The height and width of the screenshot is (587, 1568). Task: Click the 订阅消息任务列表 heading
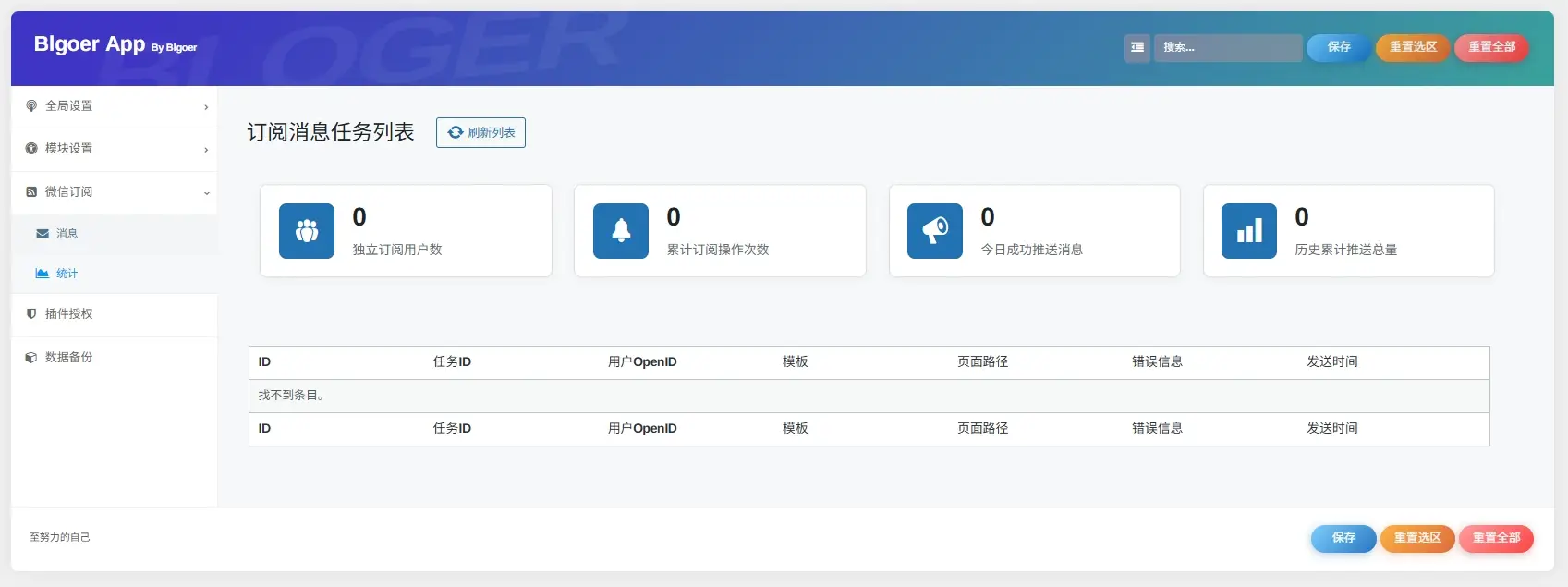(x=331, y=132)
